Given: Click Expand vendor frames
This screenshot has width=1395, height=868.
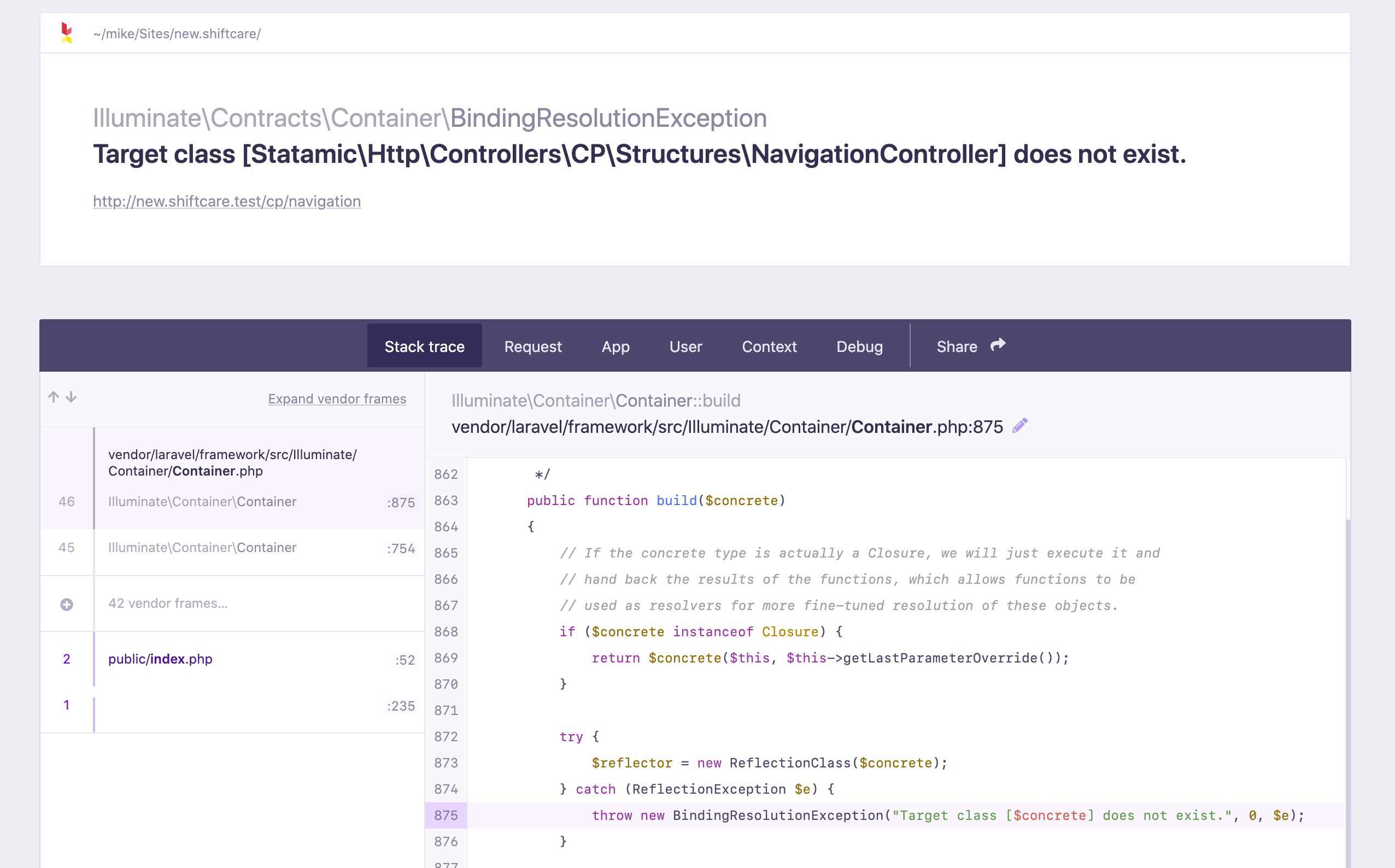Looking at the screenshot, I should click(337, 398).
